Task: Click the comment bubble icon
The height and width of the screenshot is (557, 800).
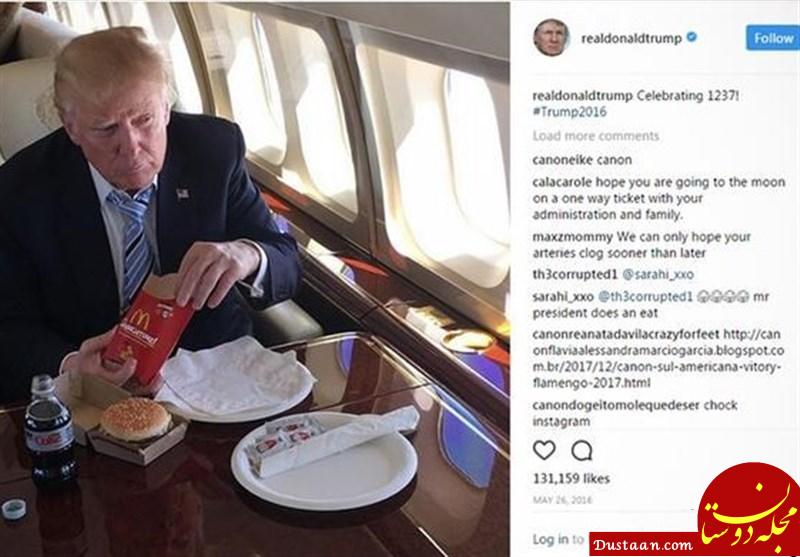Action: pos(582,450)
